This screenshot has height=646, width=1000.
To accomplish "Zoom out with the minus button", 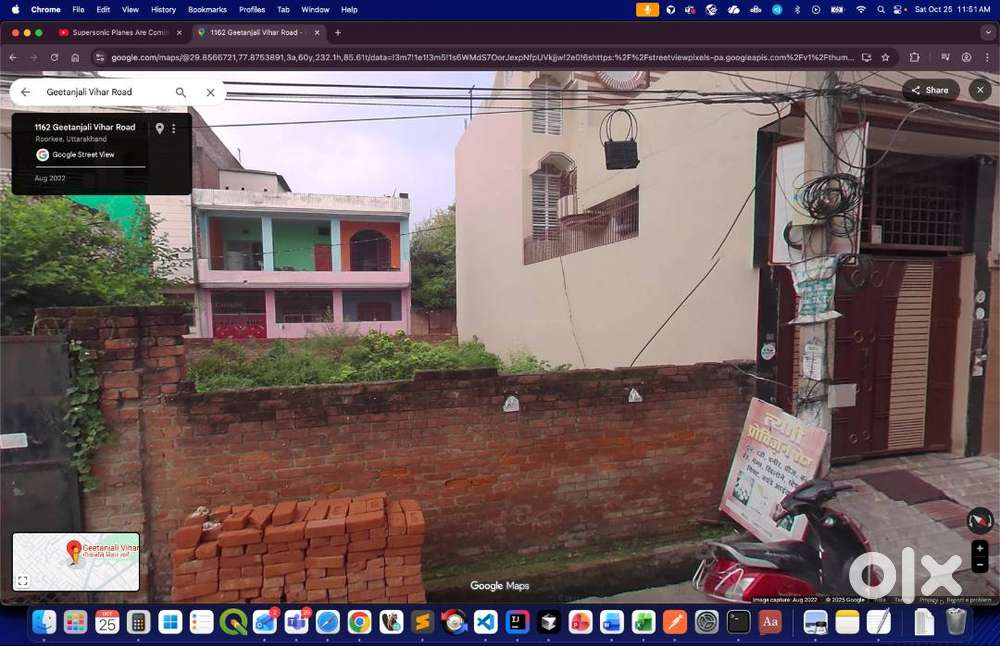I will [x=980, y=565].
